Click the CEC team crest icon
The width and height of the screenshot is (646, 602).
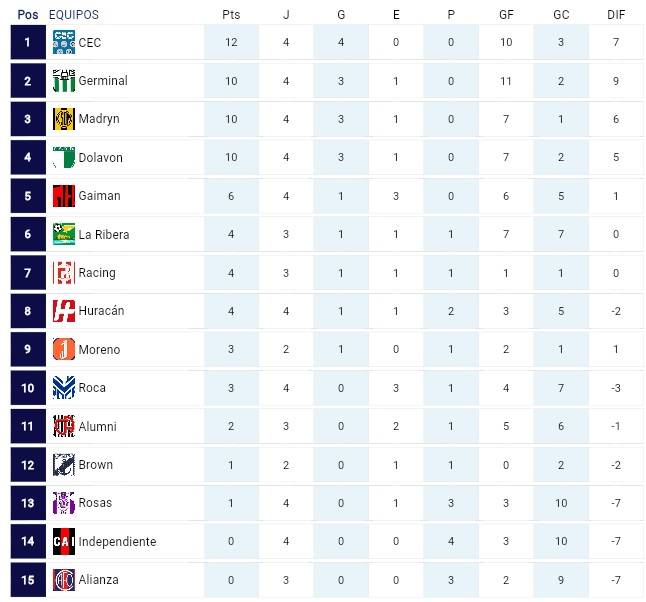pos(64,42)
